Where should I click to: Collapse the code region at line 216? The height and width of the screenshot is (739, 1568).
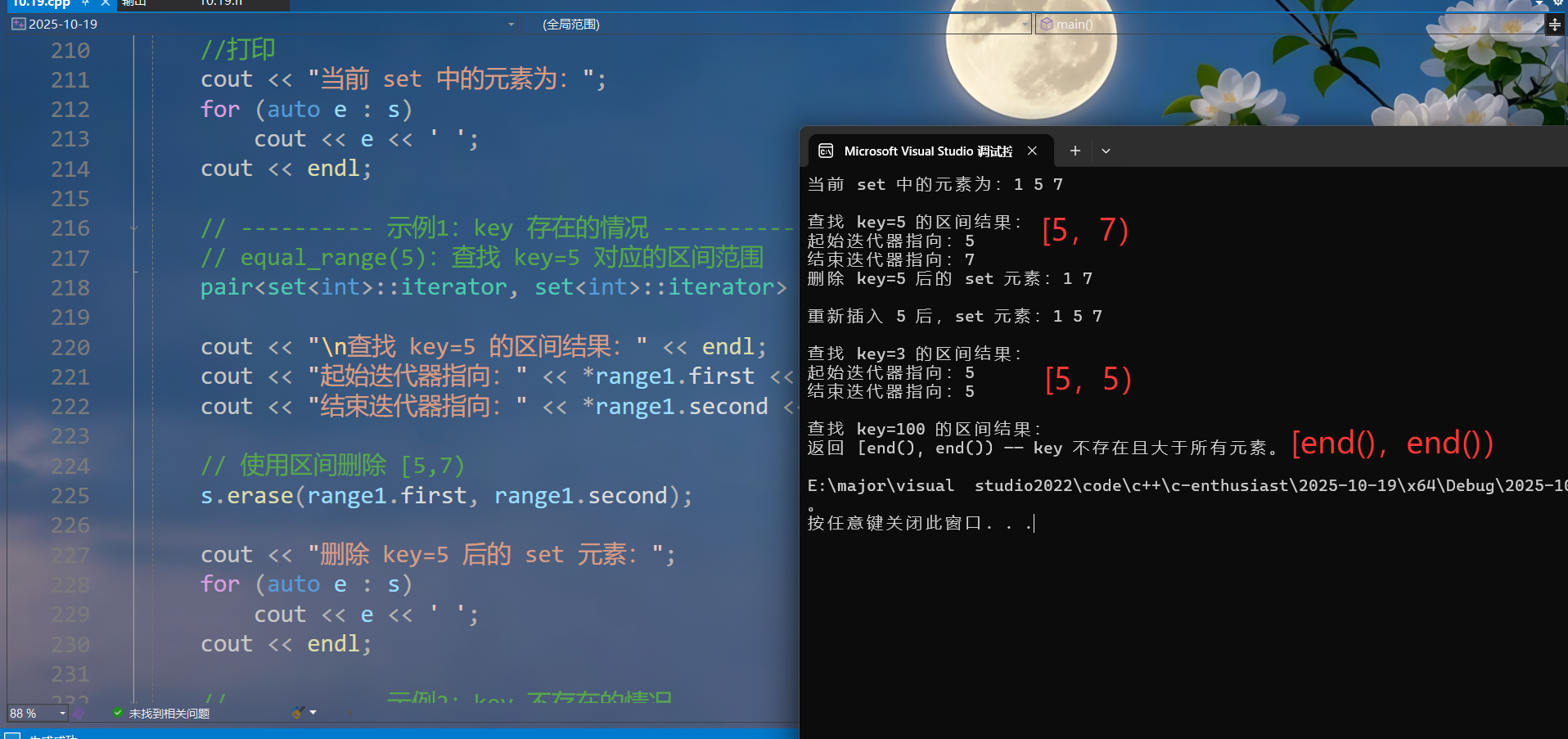133,228
